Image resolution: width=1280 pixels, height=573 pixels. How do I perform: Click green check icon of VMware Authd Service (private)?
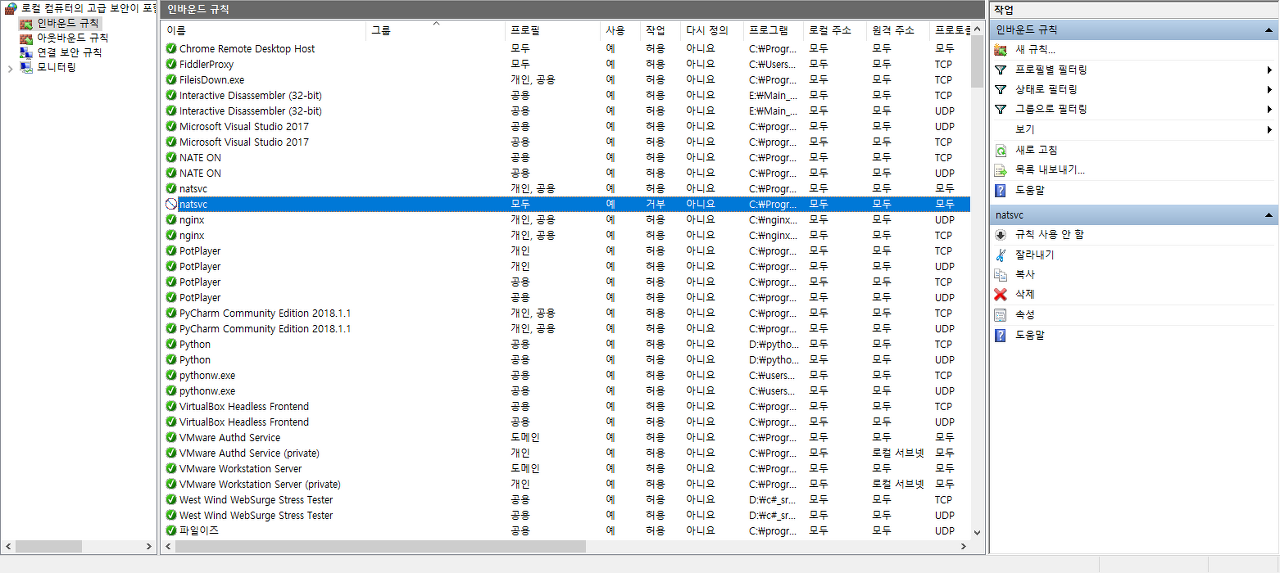[x=171, y=453]
